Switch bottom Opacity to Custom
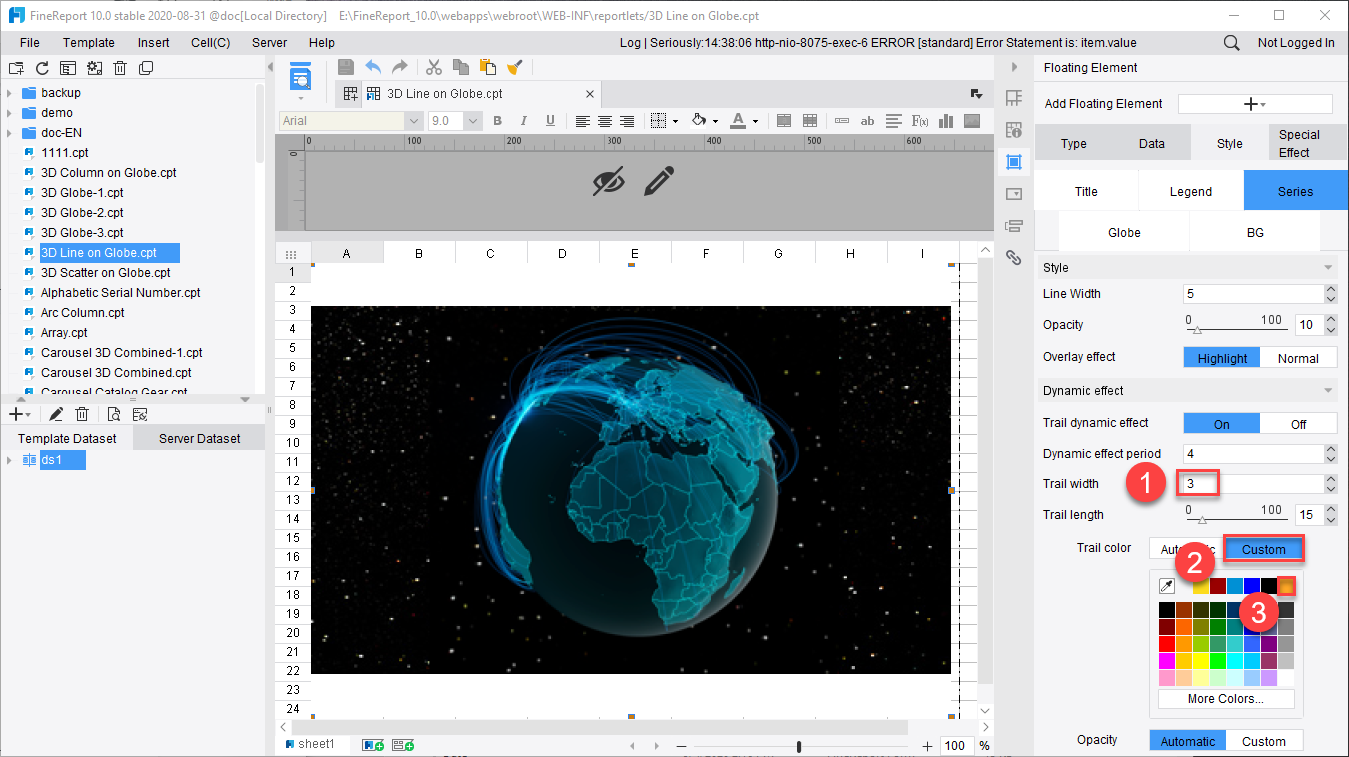The image size is (1349, 757). point(1264,741)
